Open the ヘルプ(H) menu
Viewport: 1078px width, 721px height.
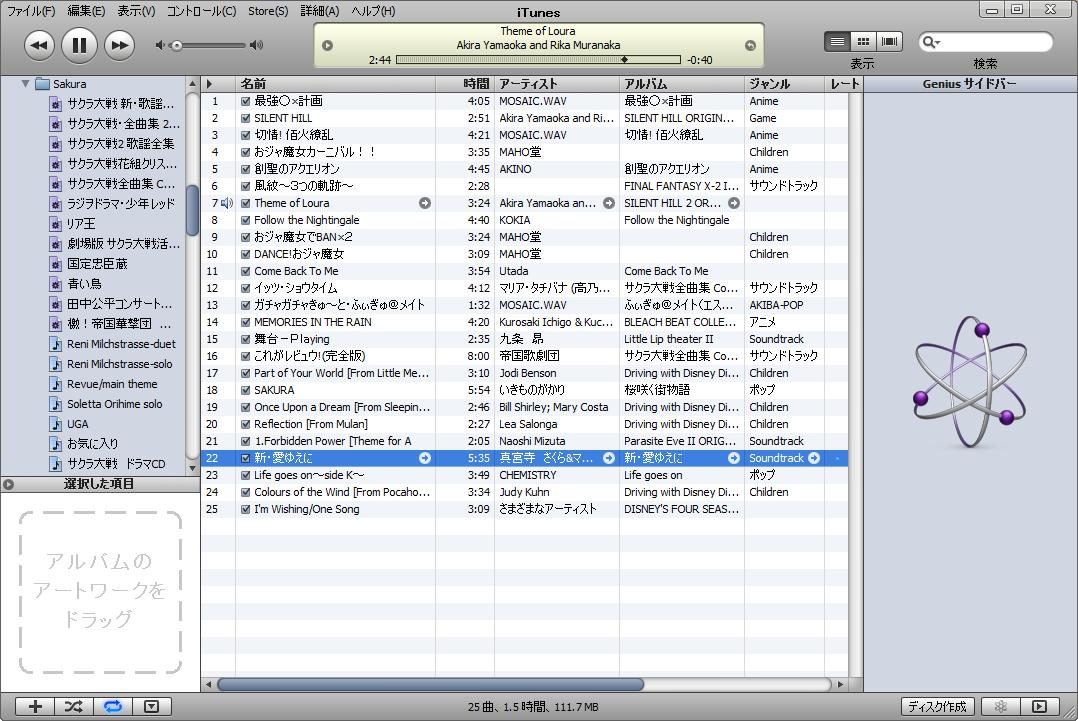click(x=373, y=11)
